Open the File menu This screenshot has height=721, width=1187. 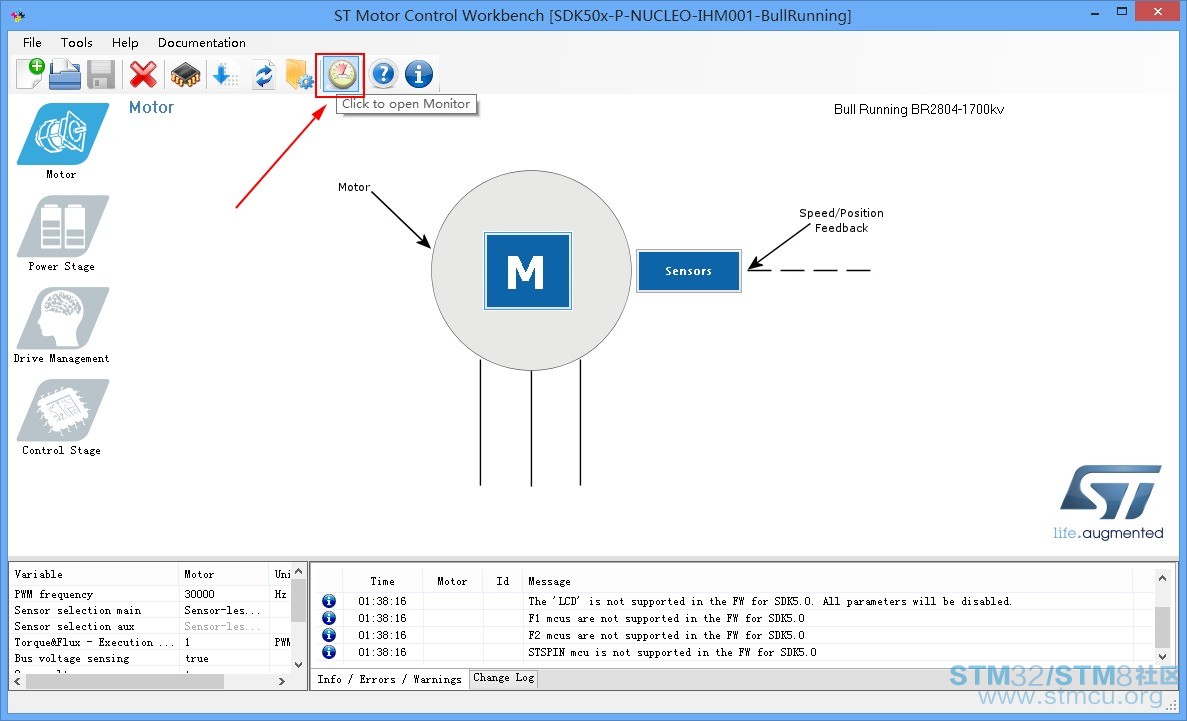[32, 42]
